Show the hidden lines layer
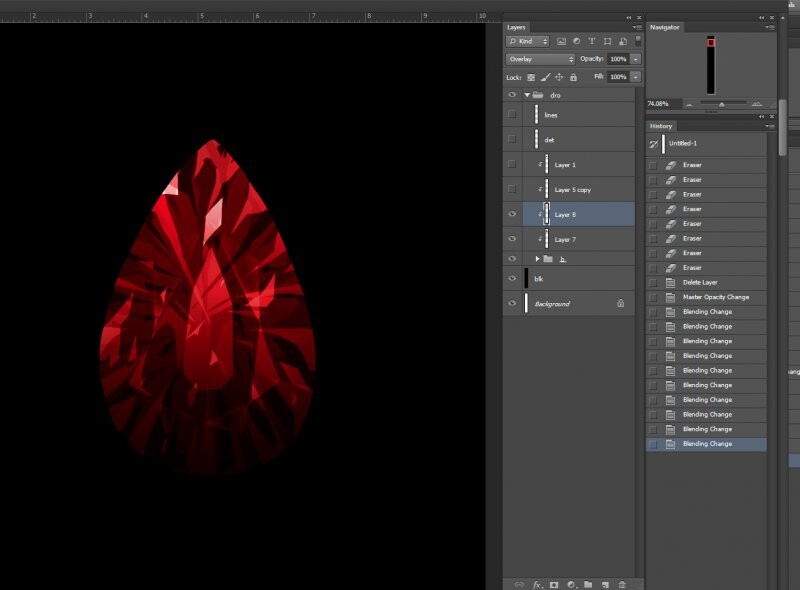 coord(512,115)
